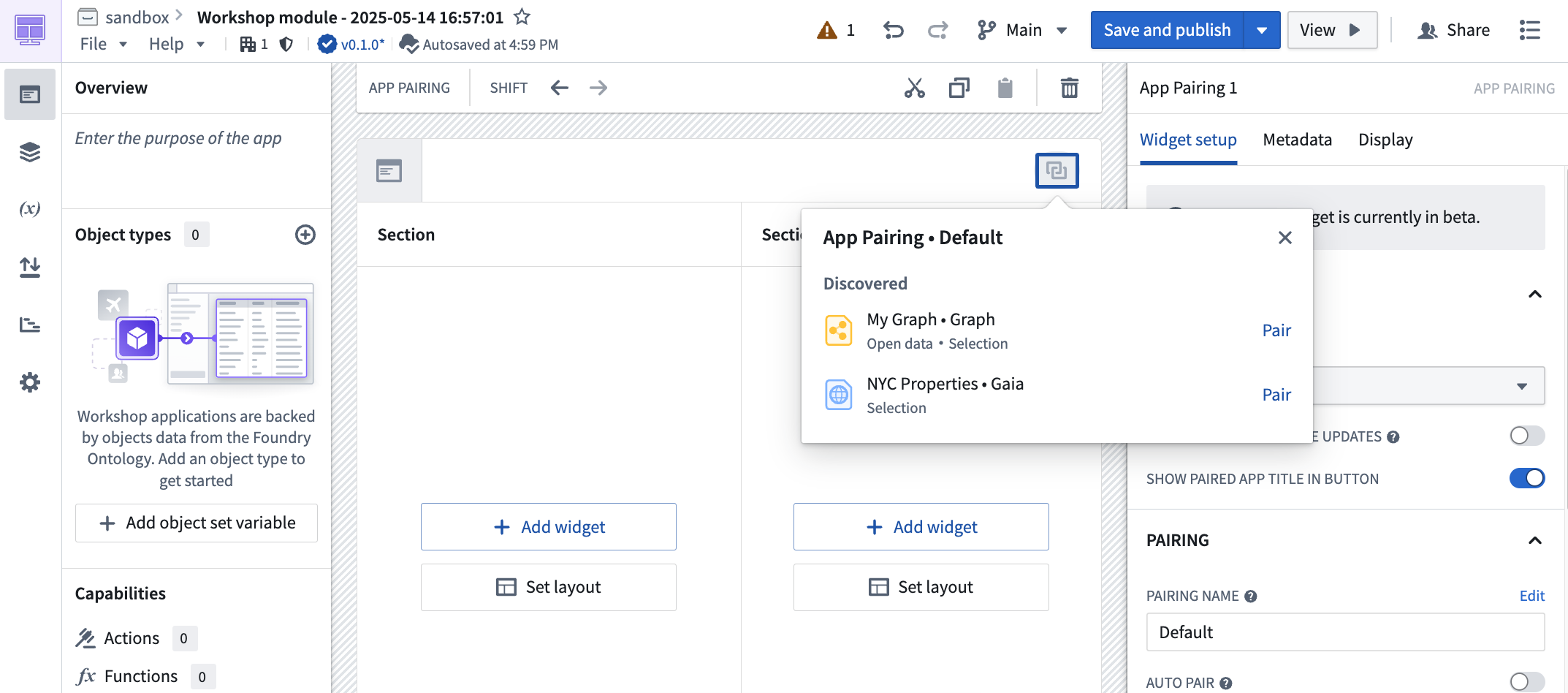The width and height of the screenshot is (1568, 693).
Task: Star the Workshop module as favorite
Action: click(522, 16)
